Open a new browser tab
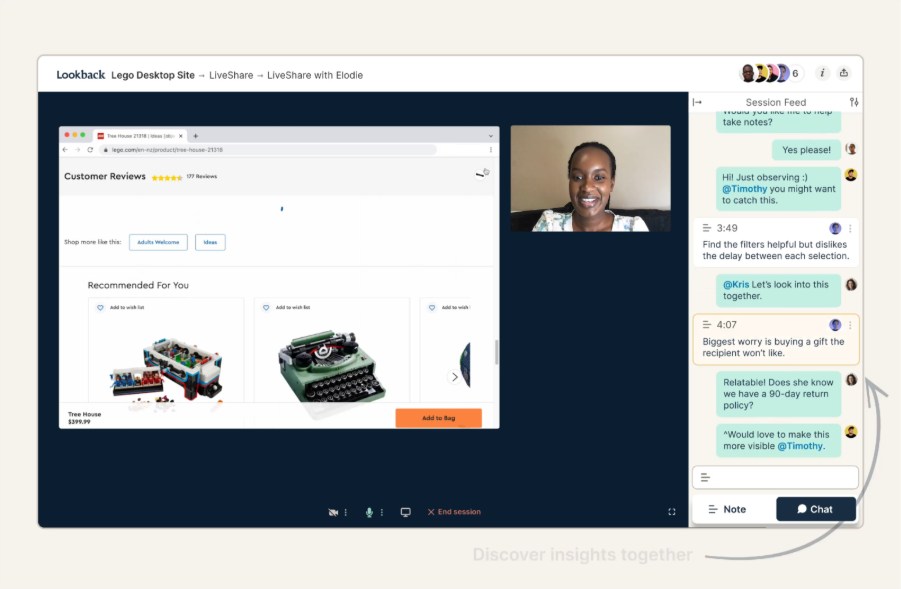The height and width of the screenshot is (589, 901). coord(196,136)
